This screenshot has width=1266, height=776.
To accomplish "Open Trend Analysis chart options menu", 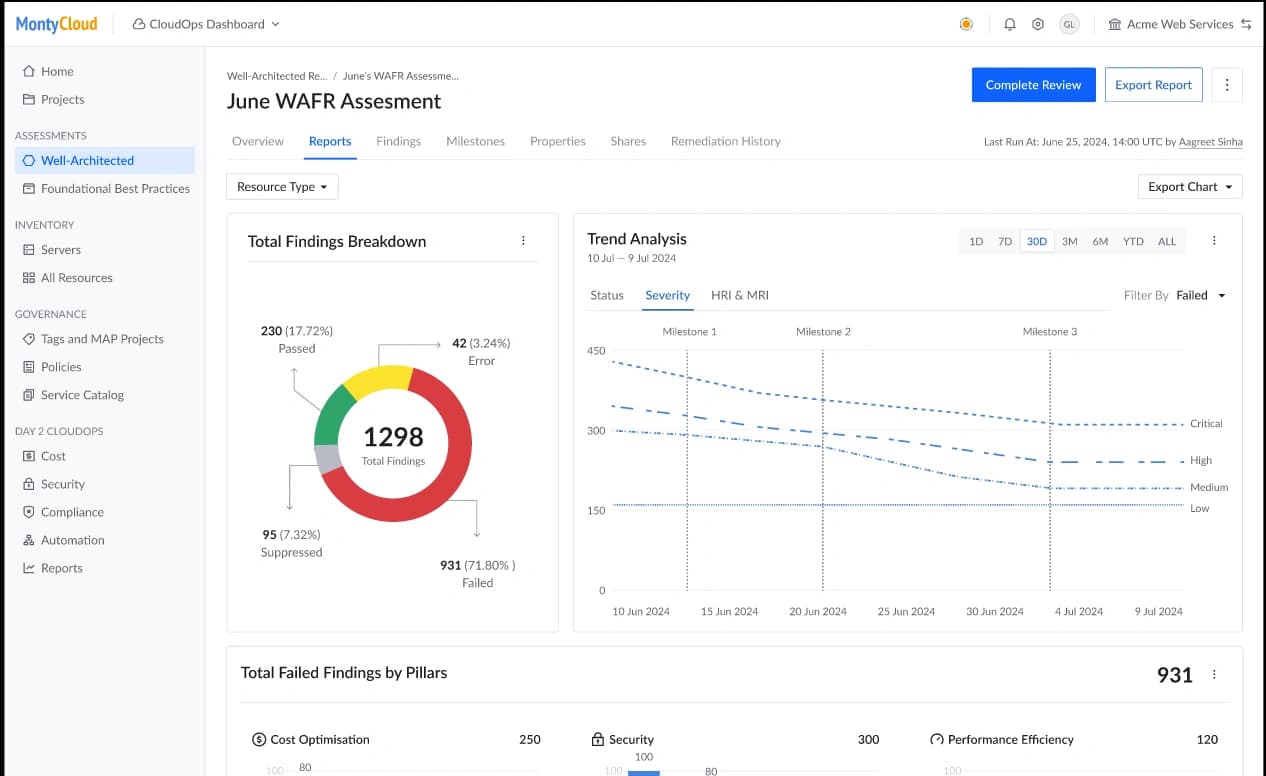I will (1214, 241).
